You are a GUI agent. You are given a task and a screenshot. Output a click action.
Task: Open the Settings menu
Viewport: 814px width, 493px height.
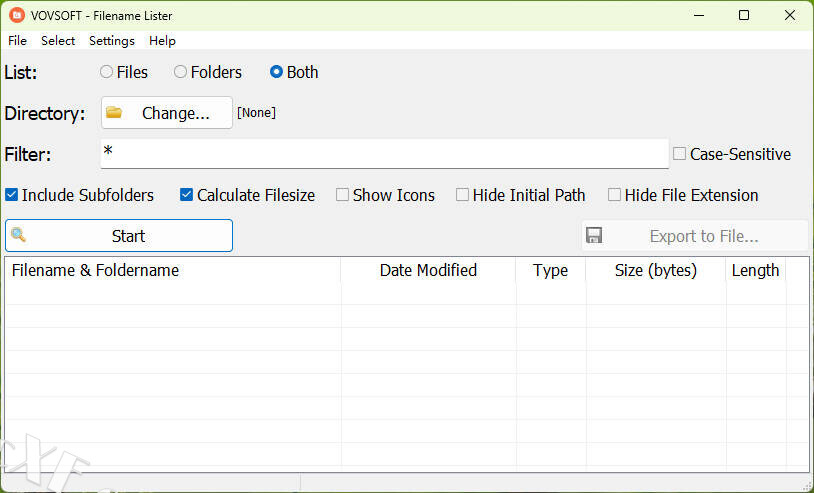point(112,41)
